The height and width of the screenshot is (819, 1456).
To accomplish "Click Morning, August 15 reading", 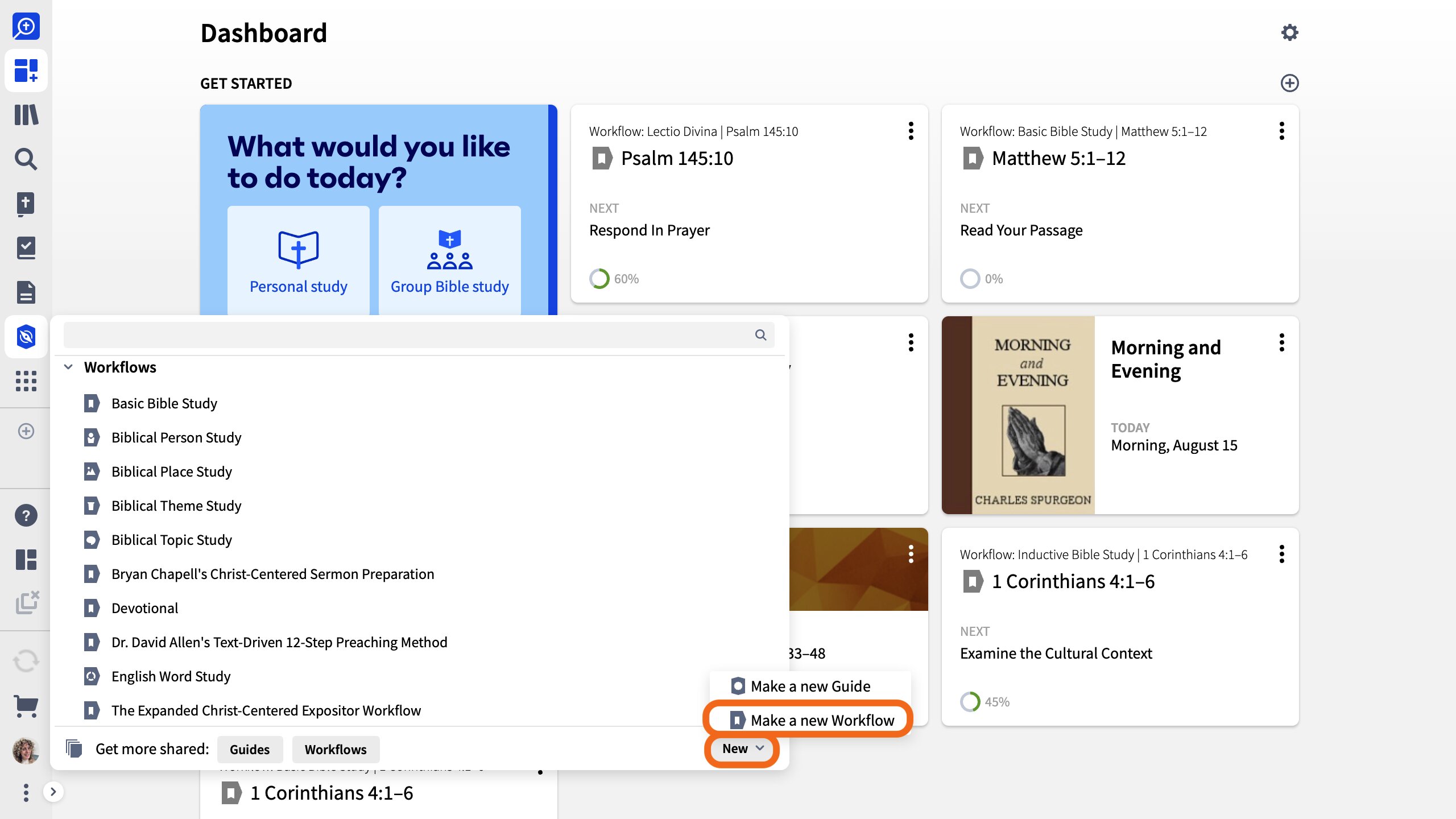I will pos(1174,445).
